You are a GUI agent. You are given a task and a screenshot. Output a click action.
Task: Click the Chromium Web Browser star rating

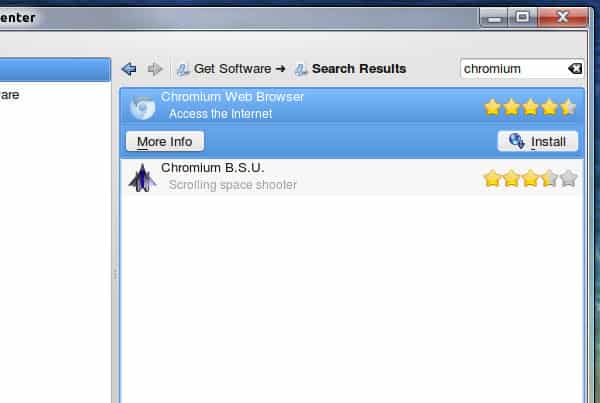(x=530, y=107)
